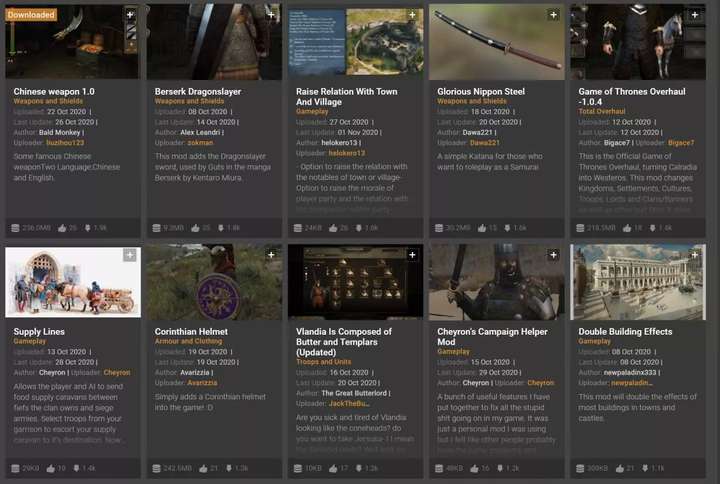Open Troops and Units category link
The image size is (720, 484).
pyautogui.click(x=323, y=362)
